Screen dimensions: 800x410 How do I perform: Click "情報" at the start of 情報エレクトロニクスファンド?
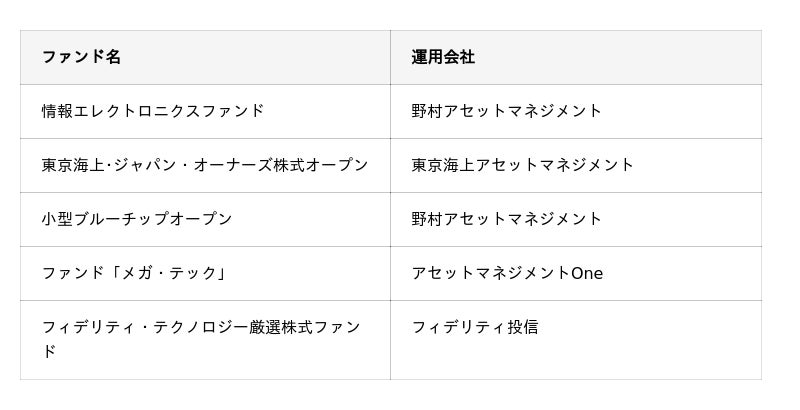57,111
